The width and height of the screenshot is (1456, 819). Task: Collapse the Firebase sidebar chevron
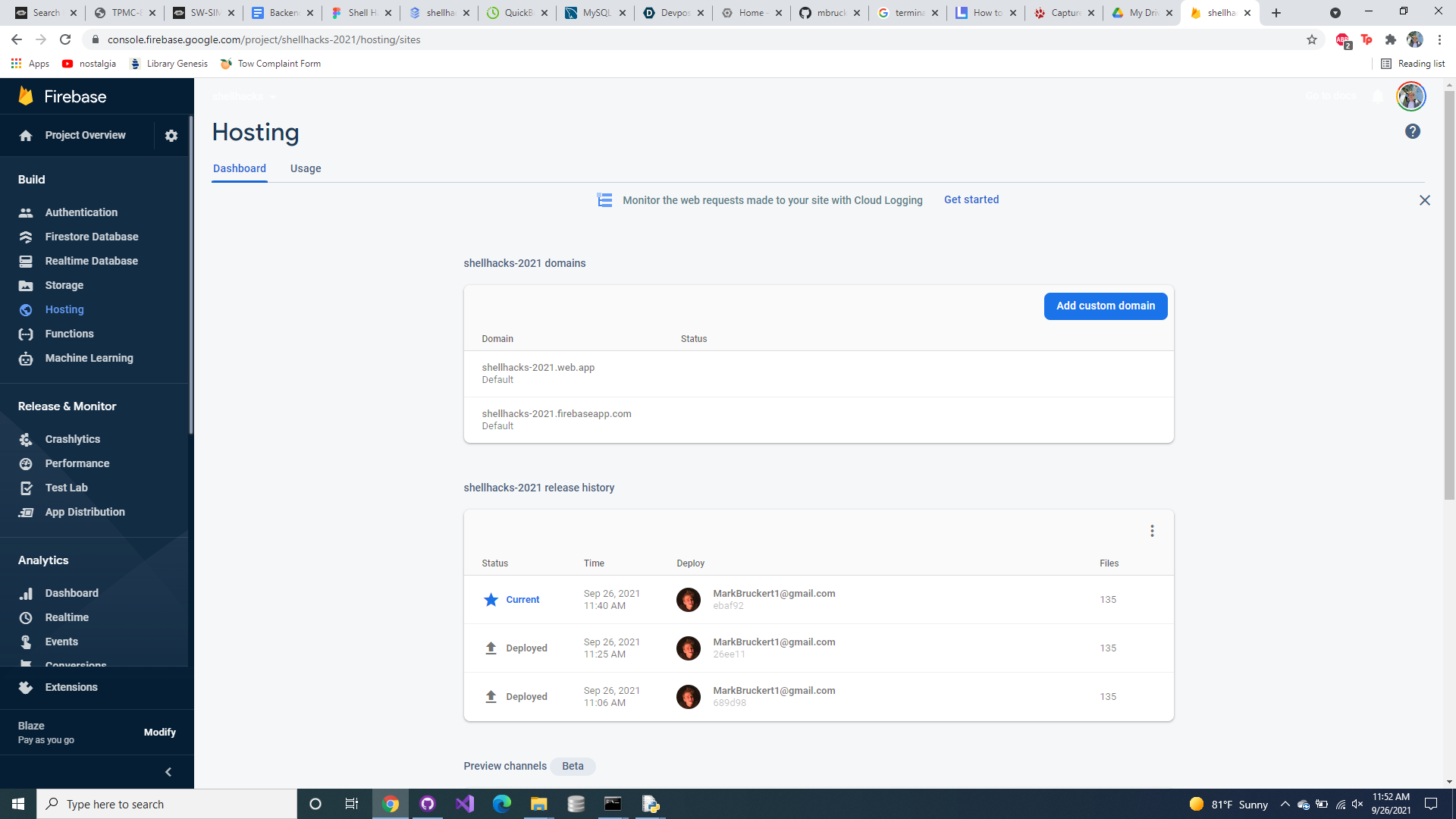pyautogui.click(x=168, y=772)
